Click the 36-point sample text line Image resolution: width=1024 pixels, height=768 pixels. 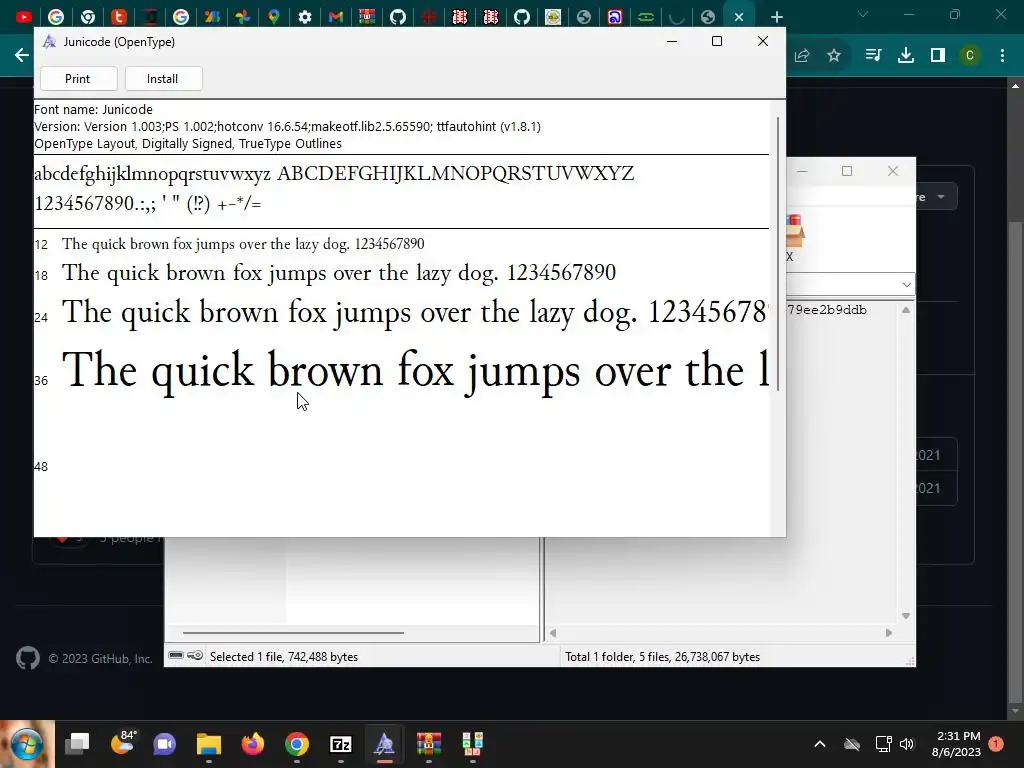click(x=415, y=371)
